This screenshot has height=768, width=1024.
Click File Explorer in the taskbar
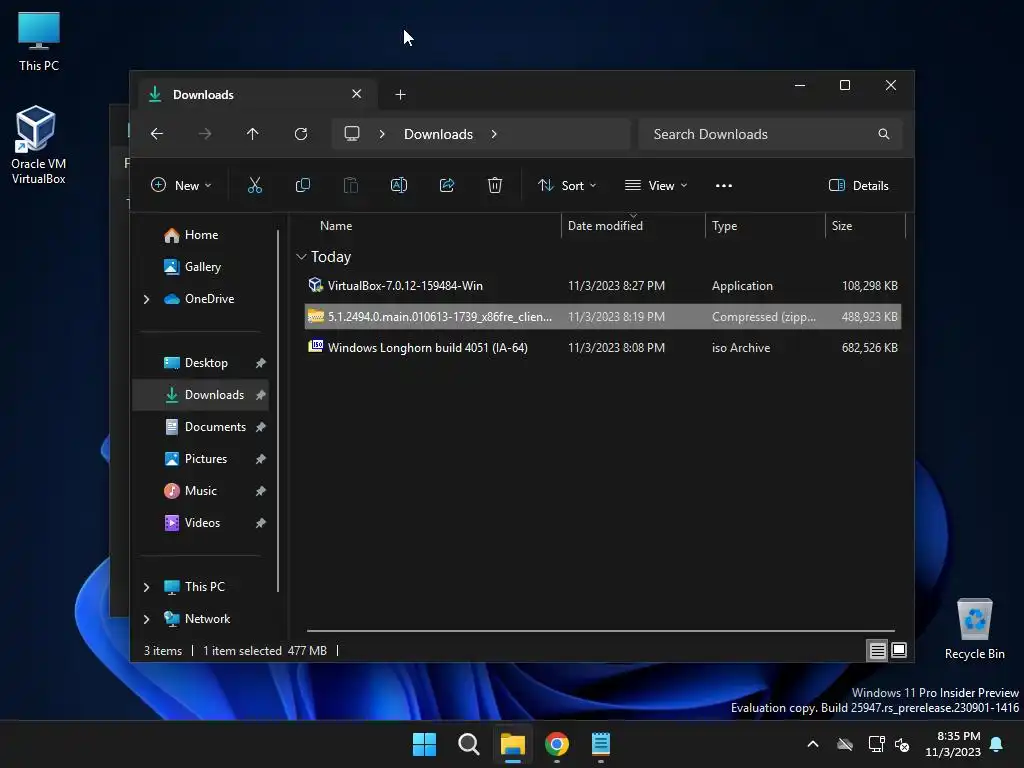[x=513, y=744]
